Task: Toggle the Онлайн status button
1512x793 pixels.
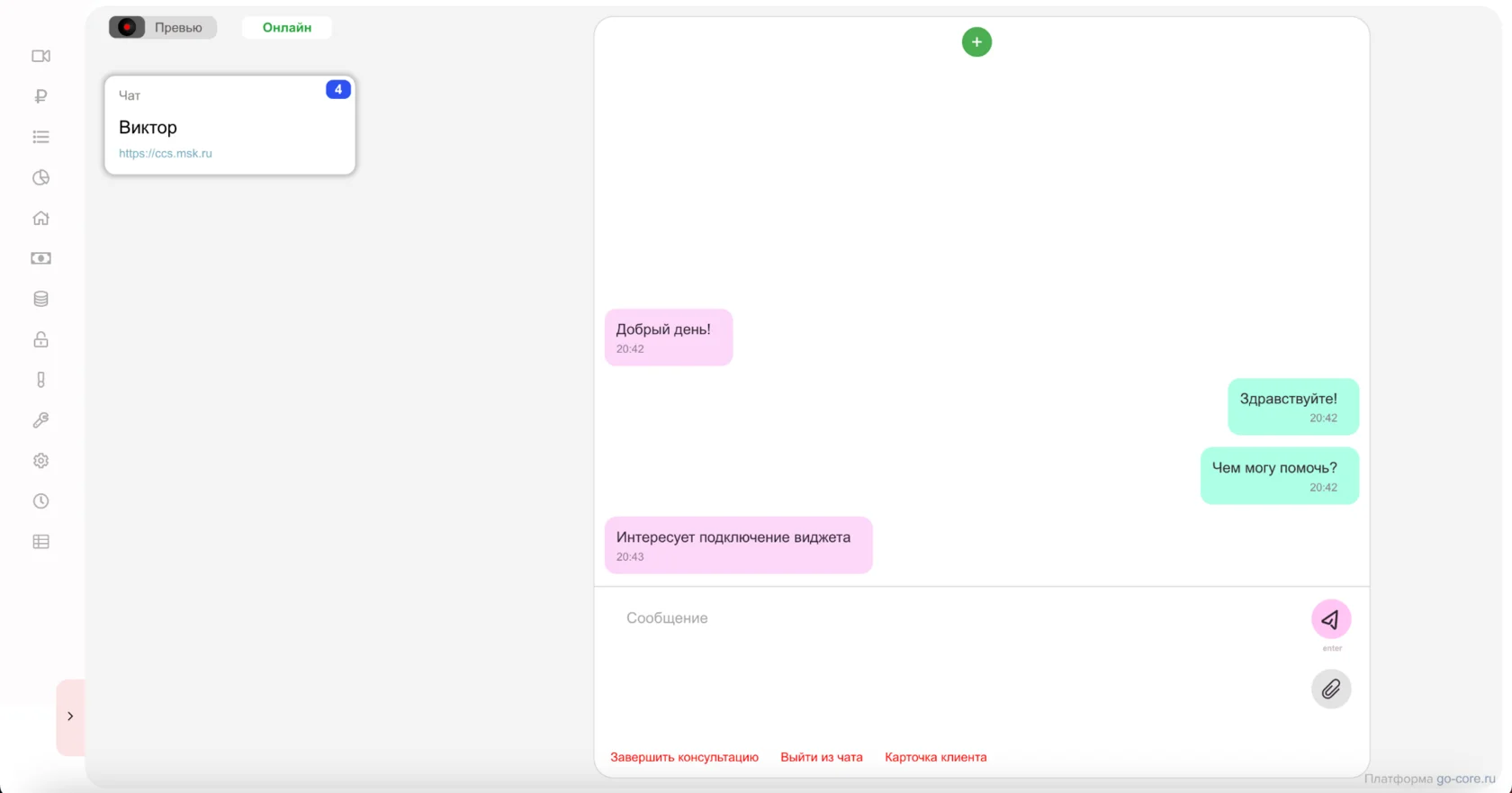Action: click(x=287, y=28)
